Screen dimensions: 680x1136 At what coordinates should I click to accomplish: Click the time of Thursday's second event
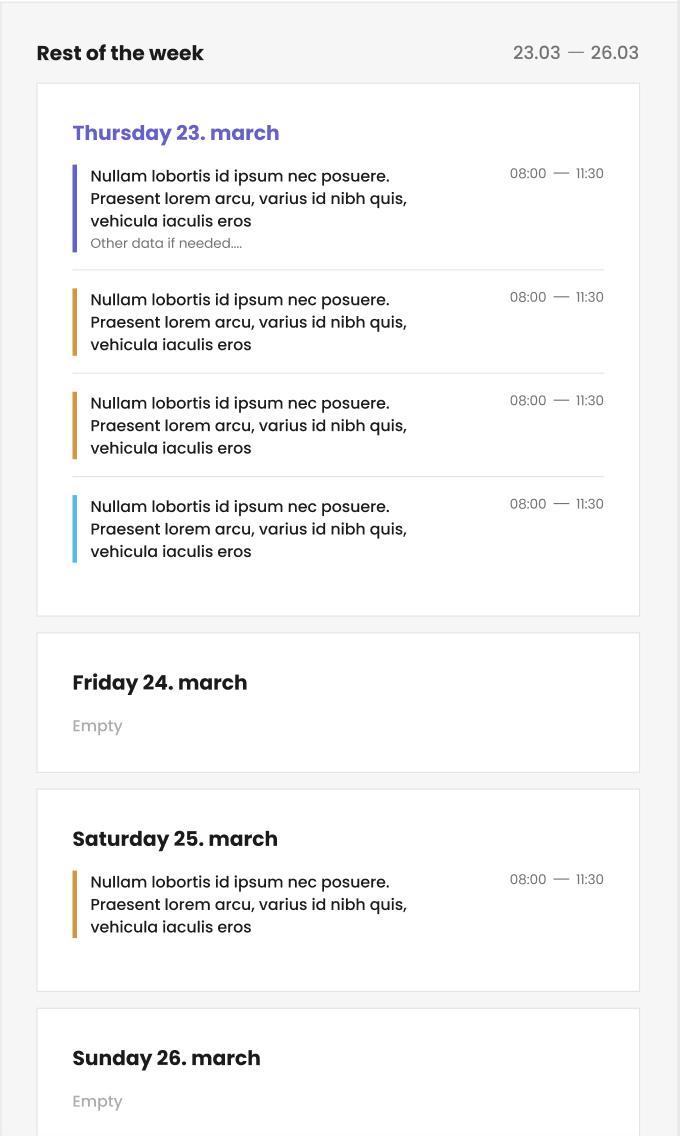tap(556, 297)
